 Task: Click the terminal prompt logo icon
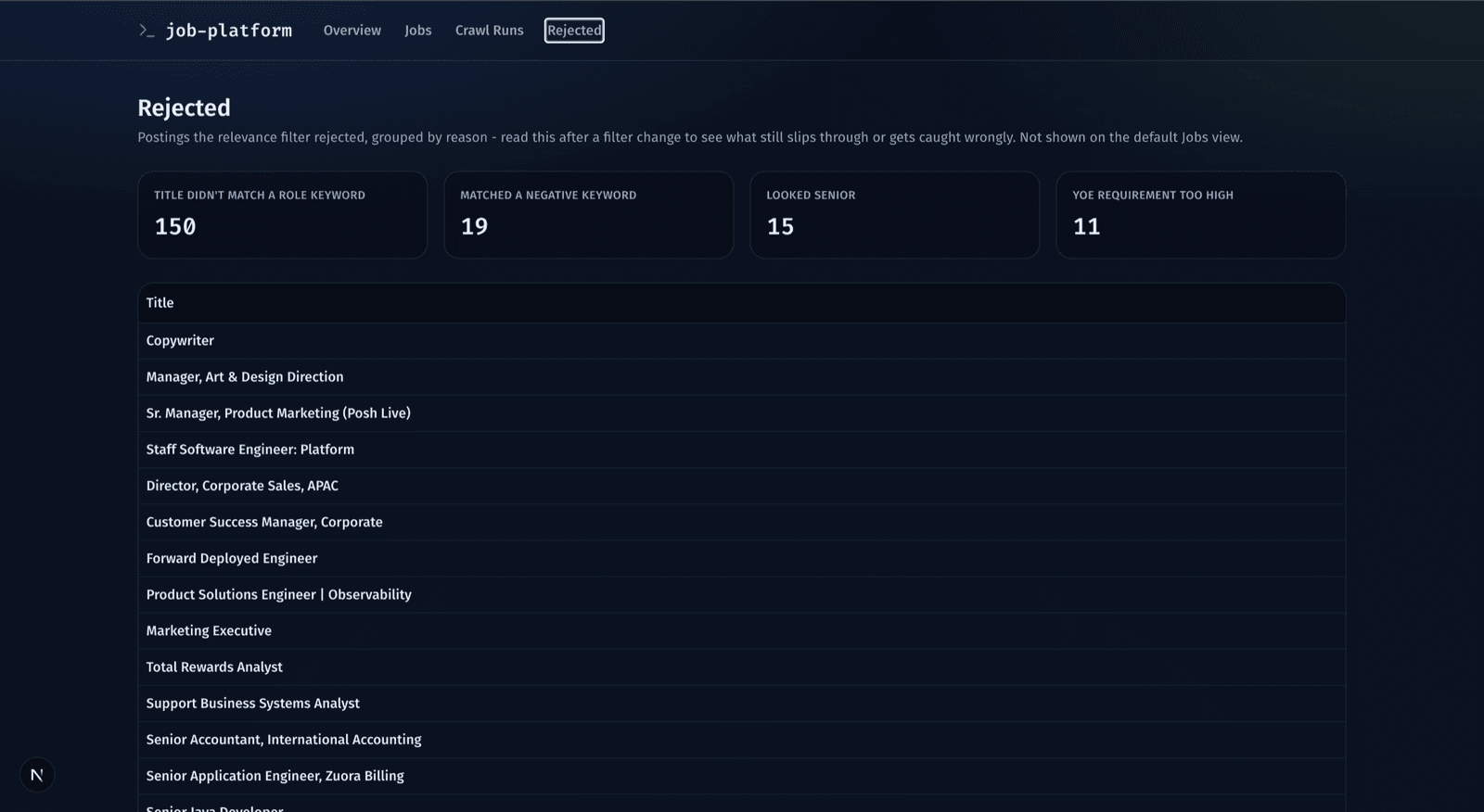tap(147, 31)
